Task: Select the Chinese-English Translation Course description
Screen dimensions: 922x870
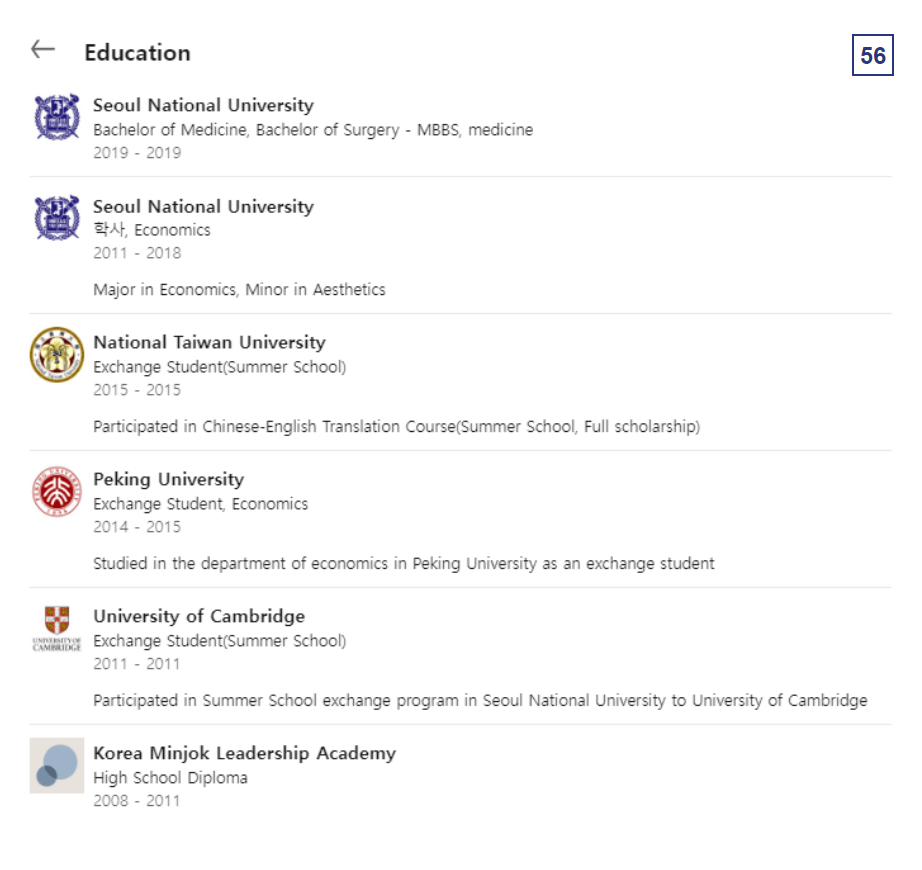Action: 397,427
